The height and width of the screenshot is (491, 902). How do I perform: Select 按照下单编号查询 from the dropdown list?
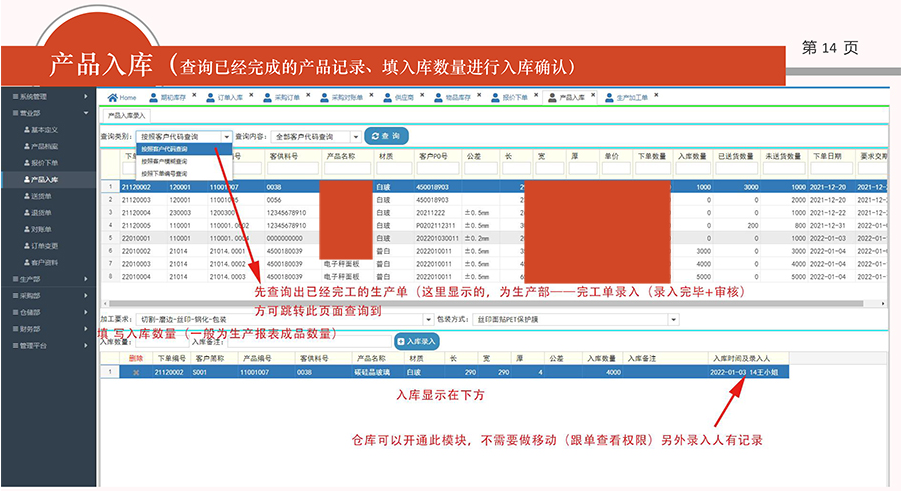coord(169,173)
